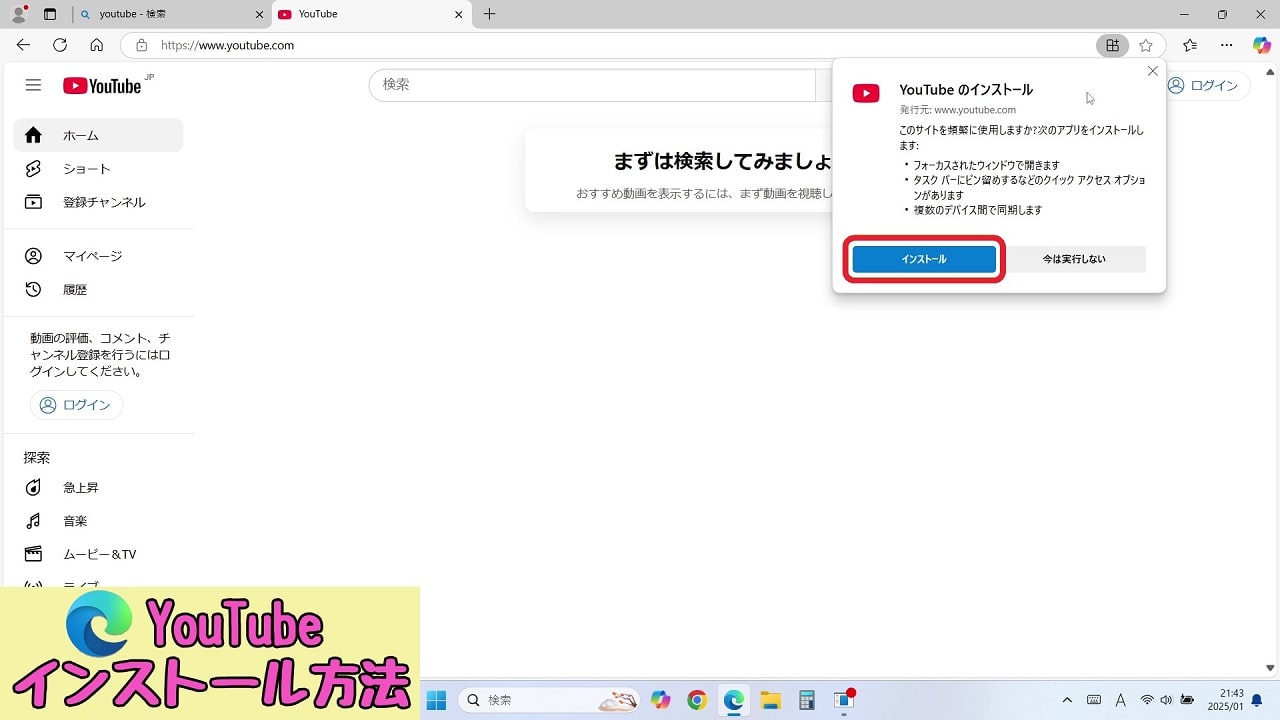Open File Explorer from the taskbar
The width and height of the screenshot is (1280, 720).
770,700
